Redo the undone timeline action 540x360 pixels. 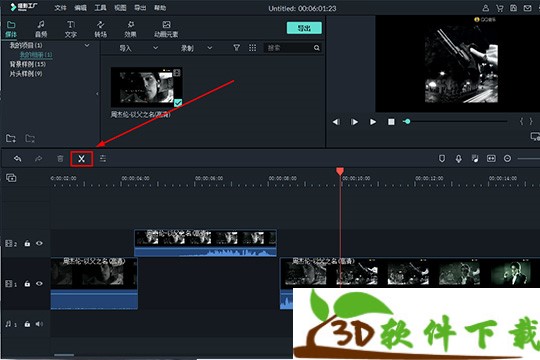coord(38,158)
